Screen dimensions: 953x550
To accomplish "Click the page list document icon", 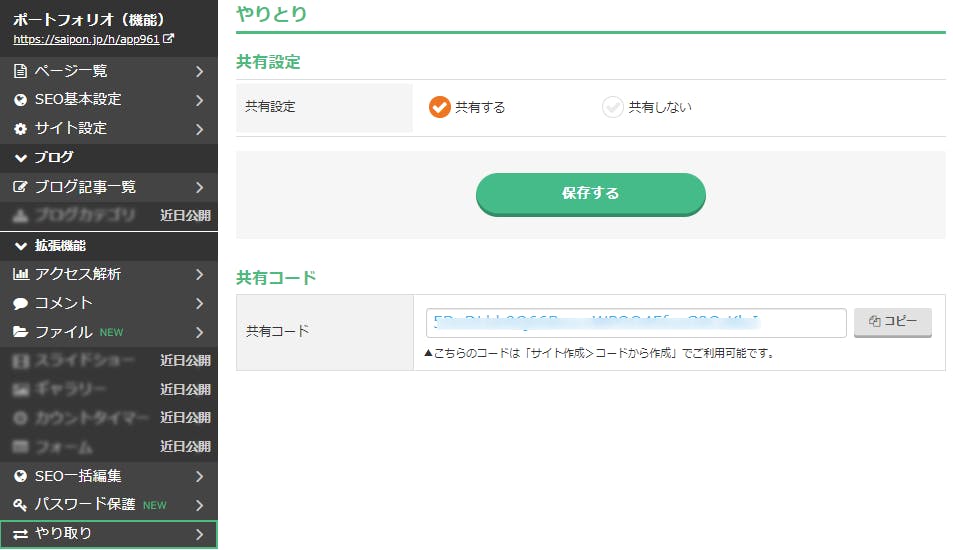I will point(20,71).
